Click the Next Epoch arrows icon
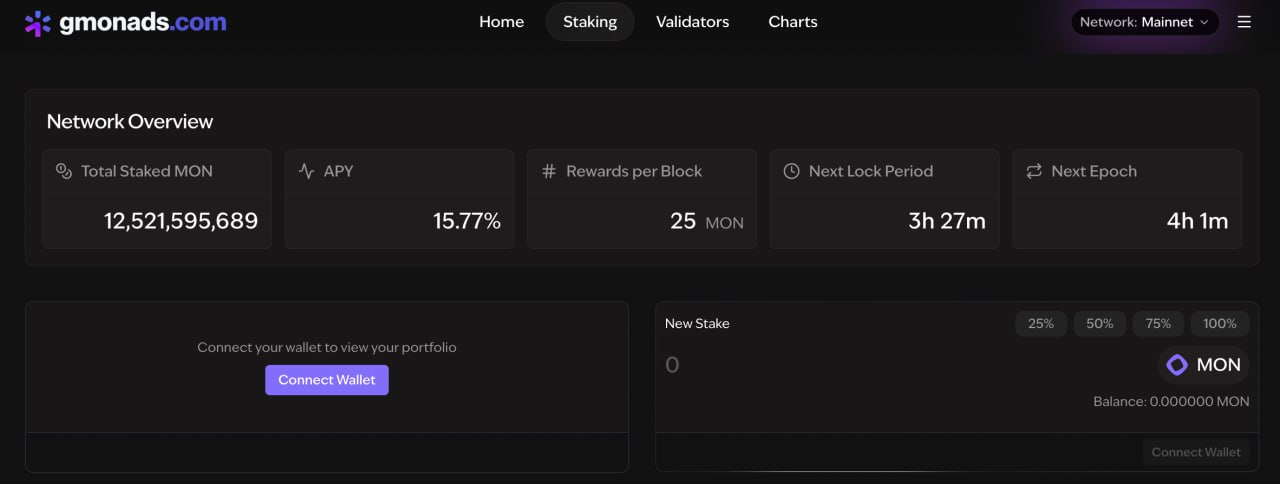The width and height of the screenshot is (1280, 484). coord(1034,171)
